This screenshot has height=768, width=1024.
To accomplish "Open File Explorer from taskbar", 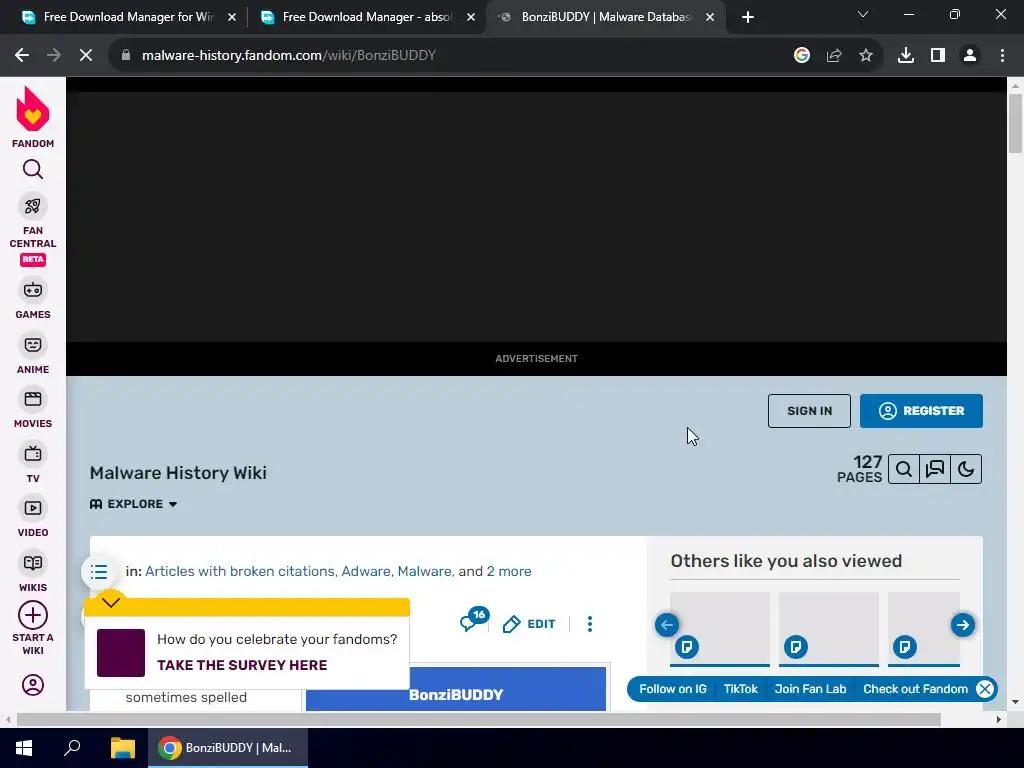I will click(122, 748).
